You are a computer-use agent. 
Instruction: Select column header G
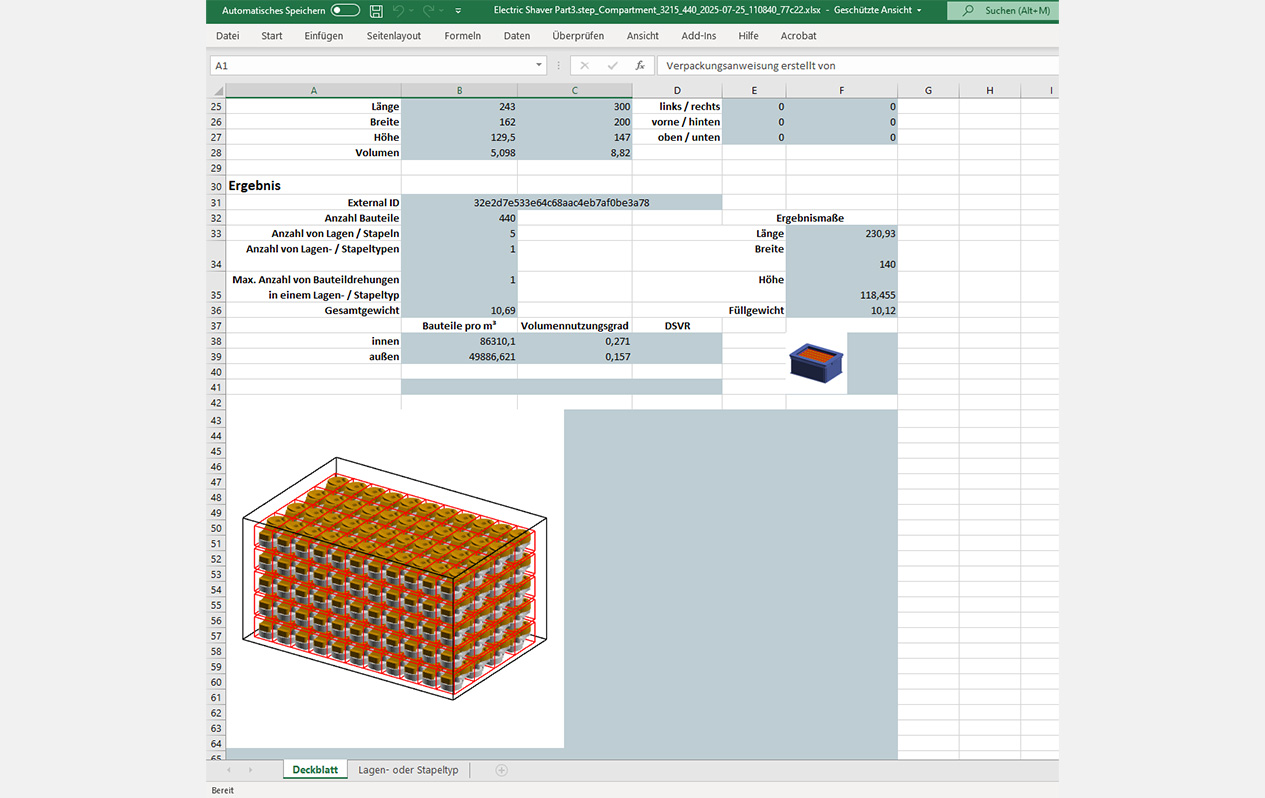coord(928,91)
